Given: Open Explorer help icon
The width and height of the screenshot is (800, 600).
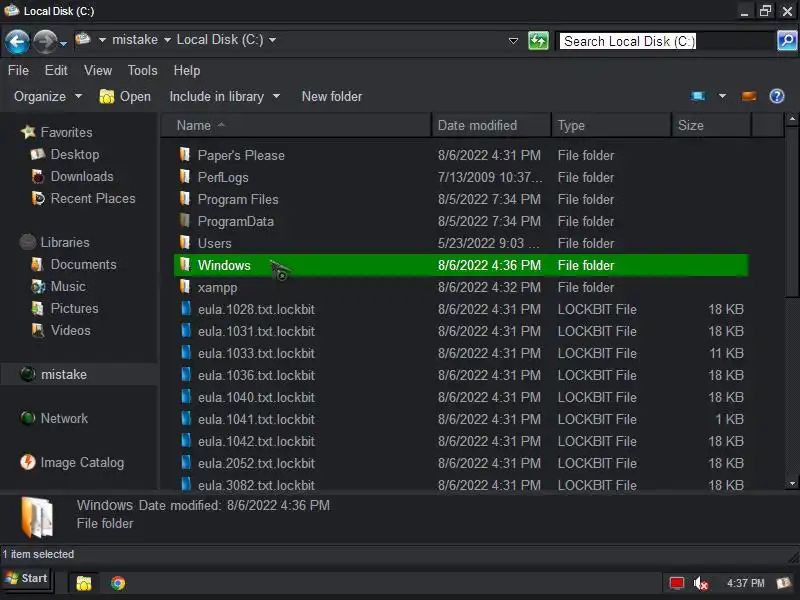Looking at the screenshot, I should tap(777, 96).
